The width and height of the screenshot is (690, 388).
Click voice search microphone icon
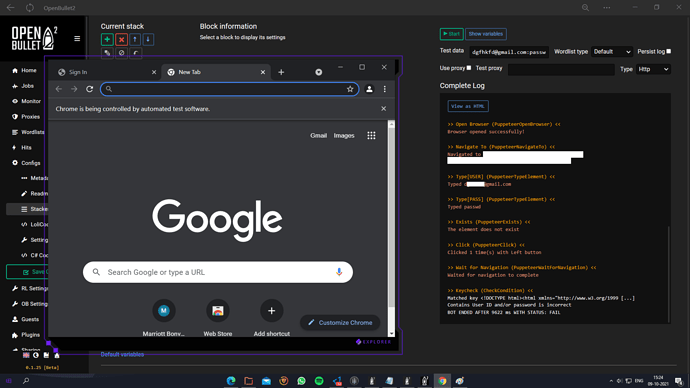[x=339, y=272]
